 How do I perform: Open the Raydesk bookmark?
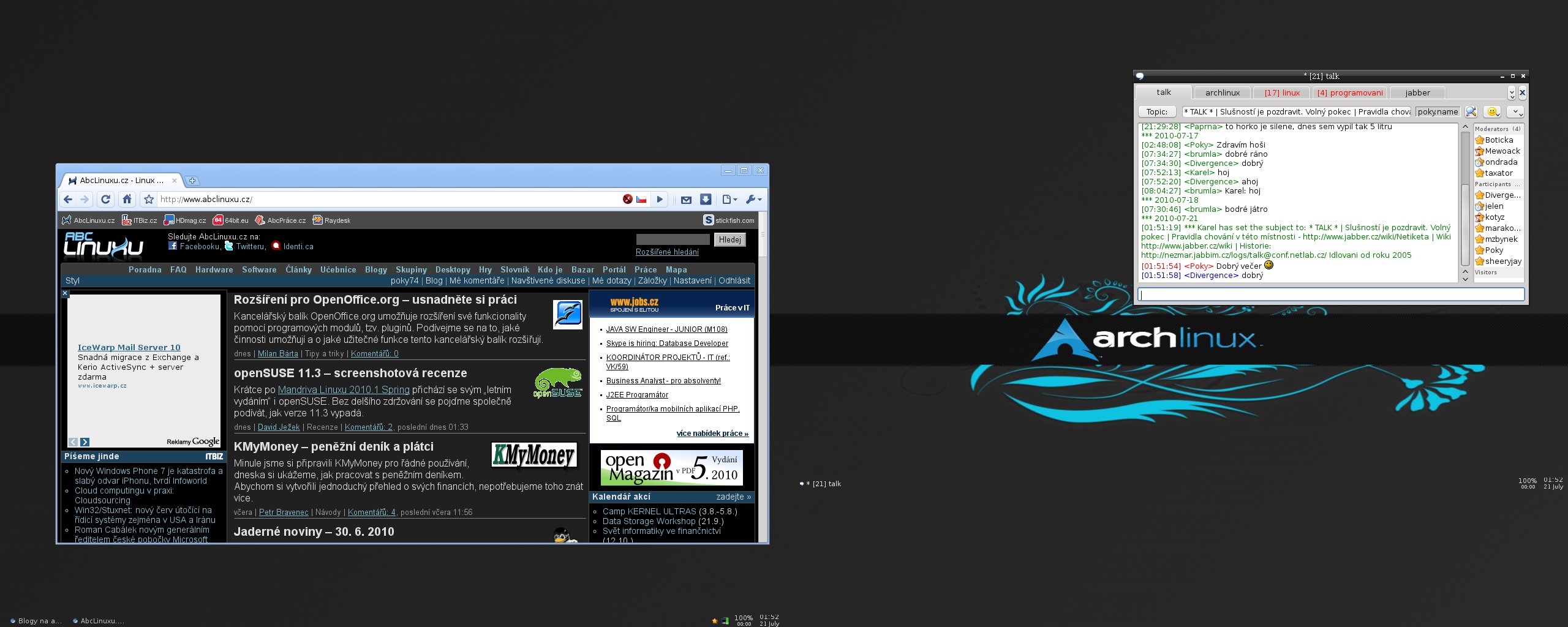click(x=331, y=220)
